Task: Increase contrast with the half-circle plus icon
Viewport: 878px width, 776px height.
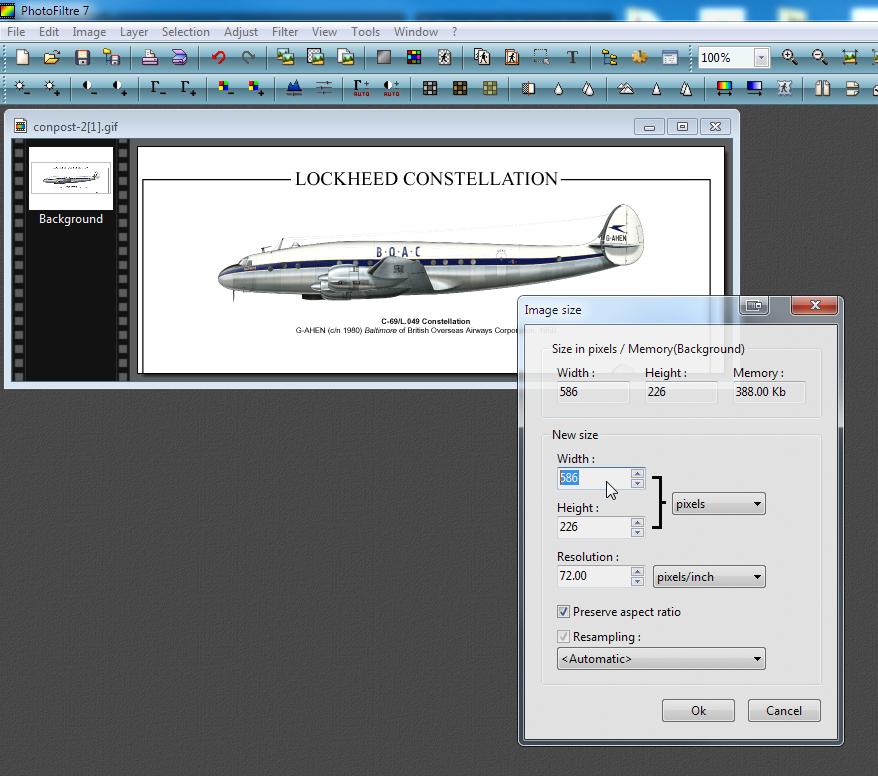Action: coord(119,88)
